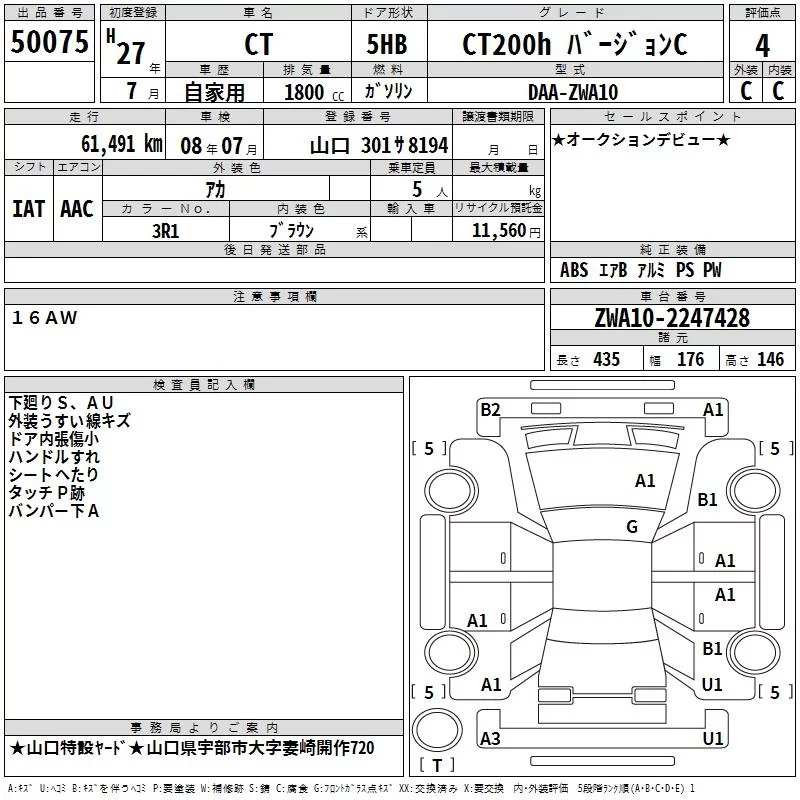Select the height value 146

[x=770, y=360]
